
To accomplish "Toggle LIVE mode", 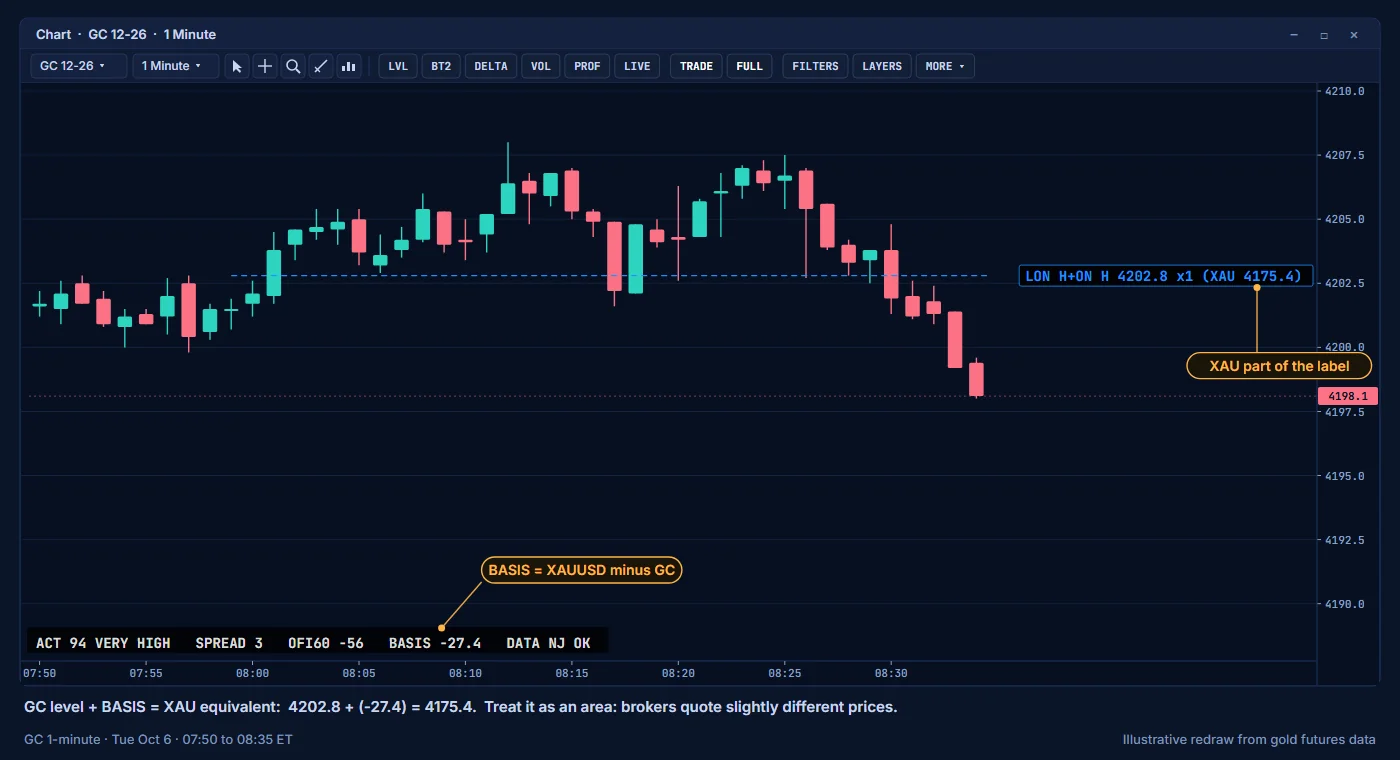I will pos(637,66).
